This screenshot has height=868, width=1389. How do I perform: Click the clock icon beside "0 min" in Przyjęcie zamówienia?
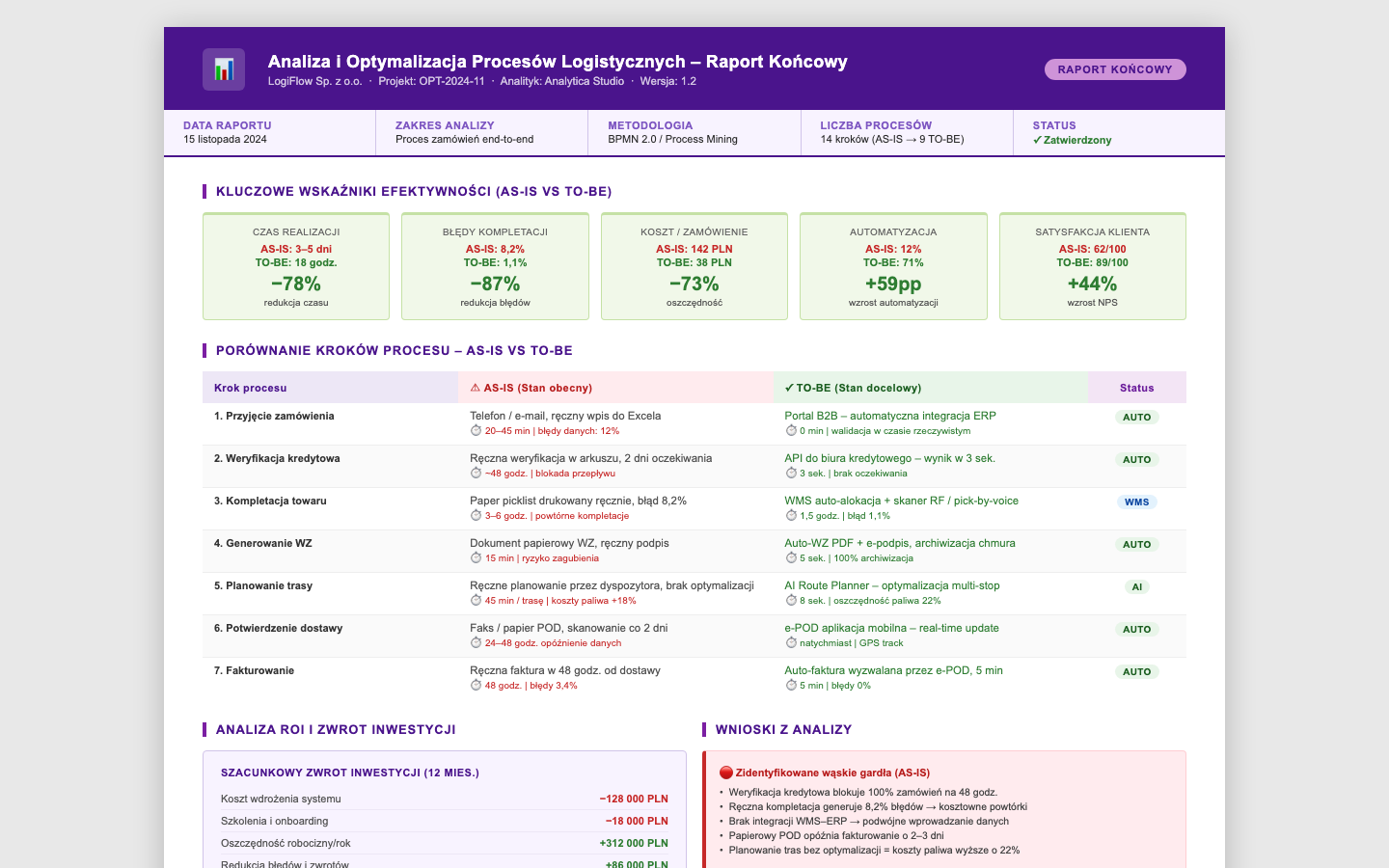(789, 431)
